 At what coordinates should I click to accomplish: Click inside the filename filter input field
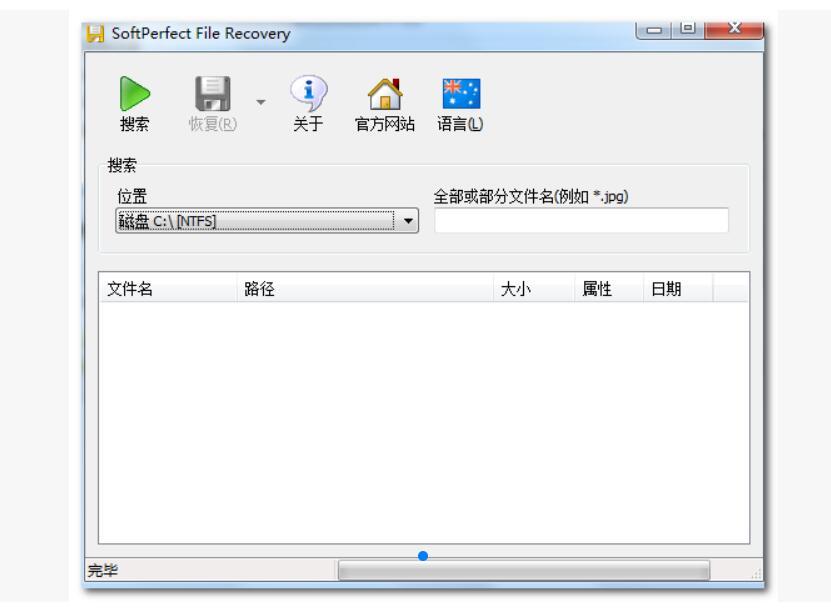click(560, 220)
